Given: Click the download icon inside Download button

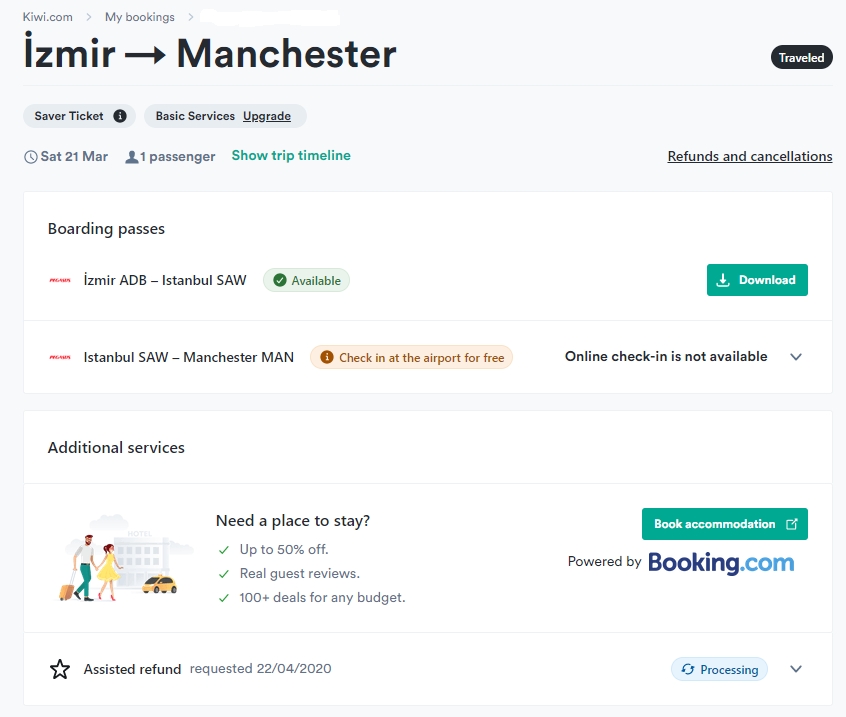Looking at the screenshot, I should [724, 280].
